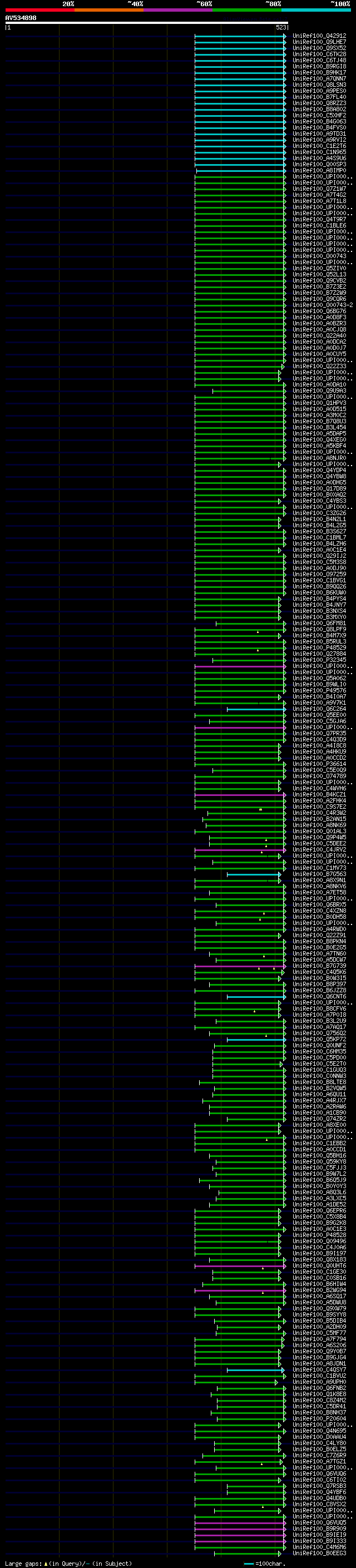The image size is (356, 1568).
Task: Click the purple alignment bar for B4KCZ1
Action: [240, 795]
